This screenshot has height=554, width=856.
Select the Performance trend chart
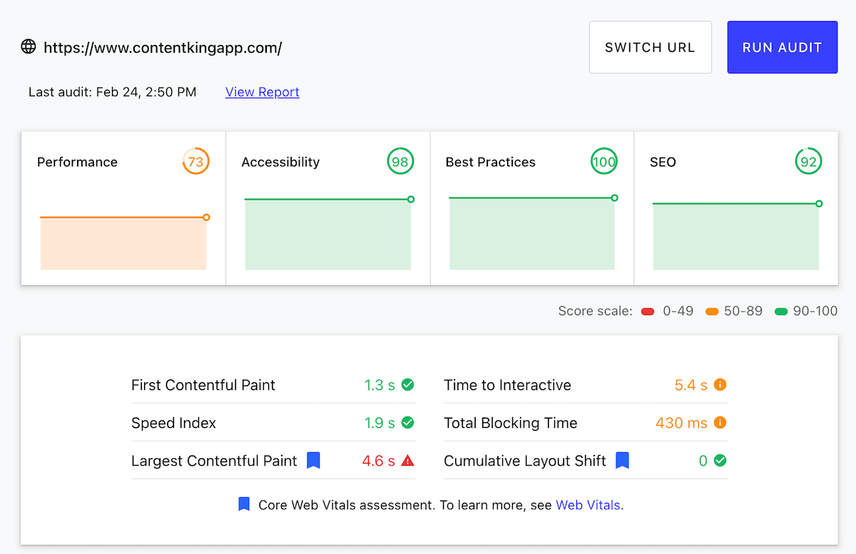click(x=123, y=242)
